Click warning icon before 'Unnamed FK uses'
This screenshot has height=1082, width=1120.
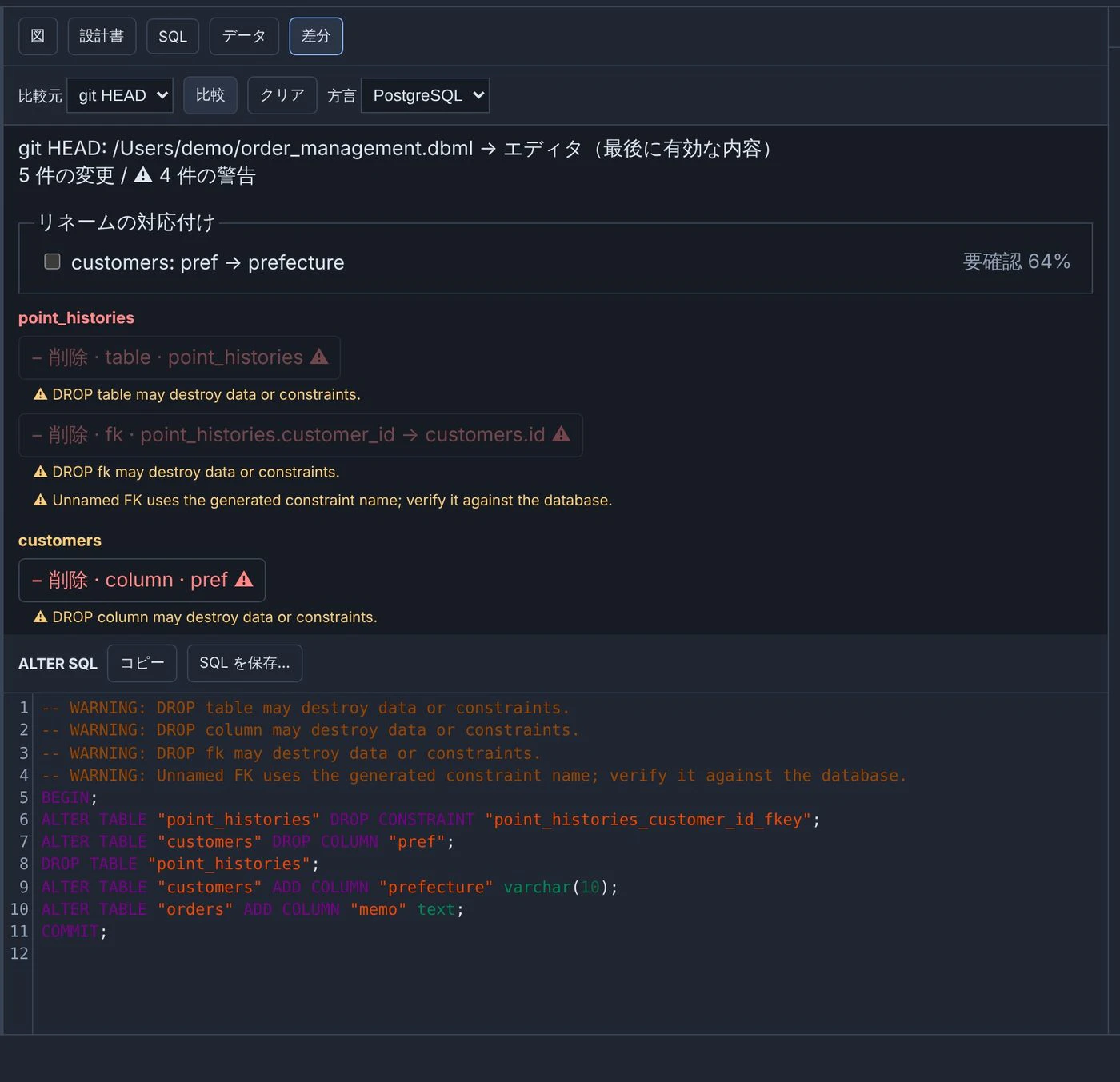[41, 500]
